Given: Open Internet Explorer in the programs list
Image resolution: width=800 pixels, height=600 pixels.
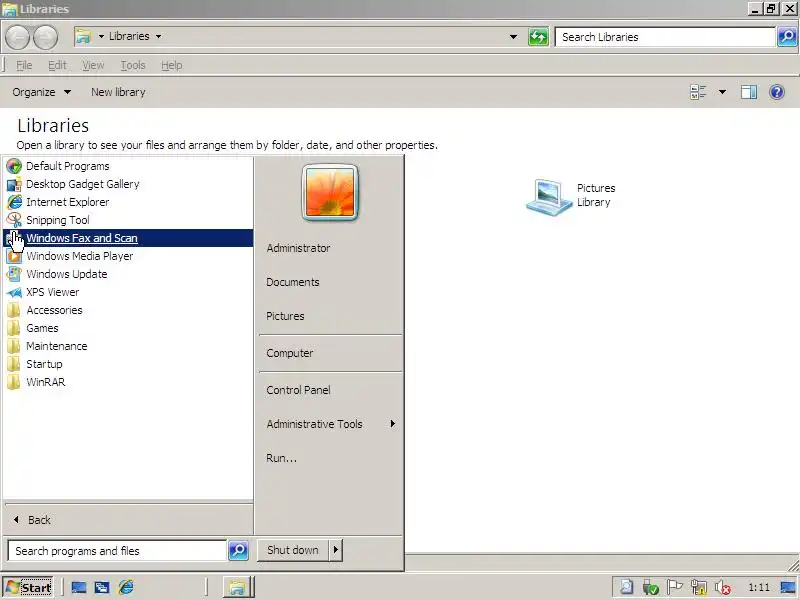Looking at the screenshot, I should (x=128, y=202).
